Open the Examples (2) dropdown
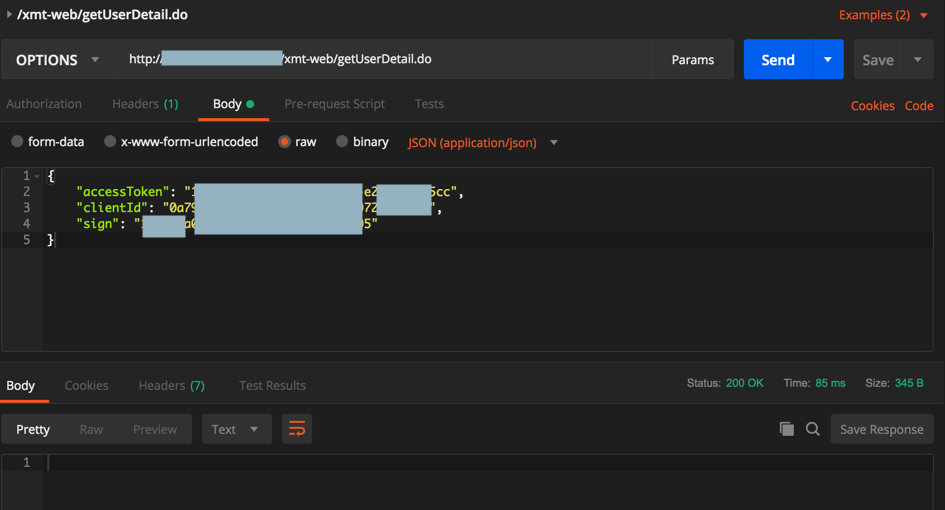 click(883, 15)
